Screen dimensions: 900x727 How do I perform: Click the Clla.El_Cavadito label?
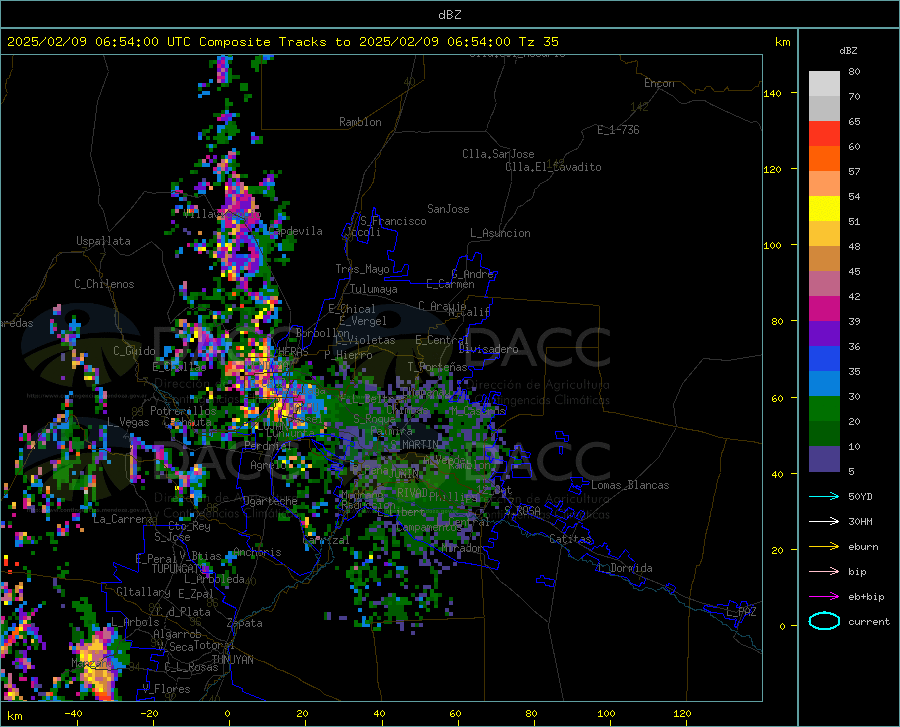553,167
